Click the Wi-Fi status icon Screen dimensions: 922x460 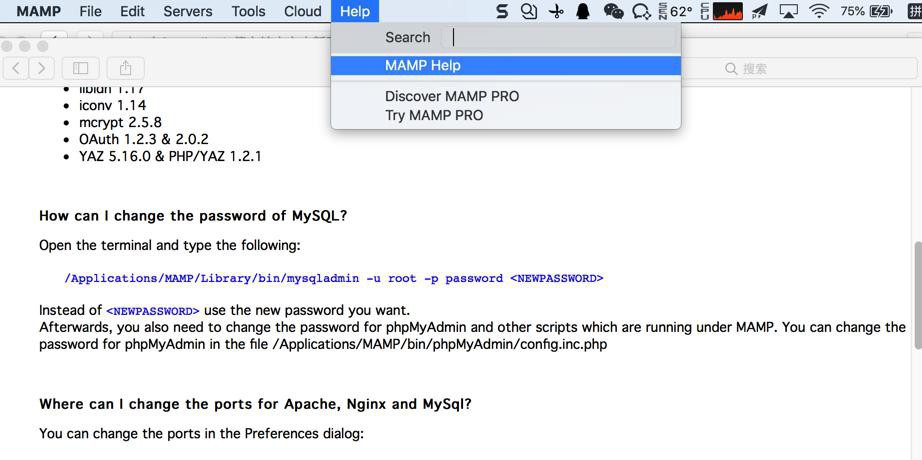[819, 12]
